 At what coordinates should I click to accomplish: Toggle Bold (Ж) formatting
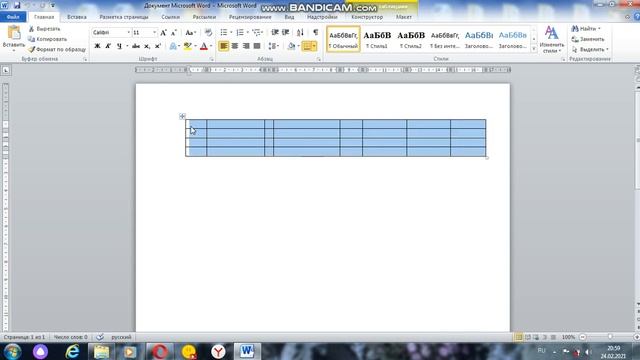click(x=97, y=46)
